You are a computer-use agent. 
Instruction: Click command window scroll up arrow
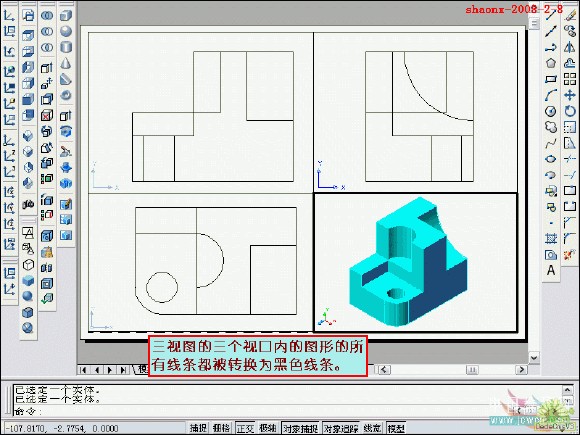(x=567, y=390)
